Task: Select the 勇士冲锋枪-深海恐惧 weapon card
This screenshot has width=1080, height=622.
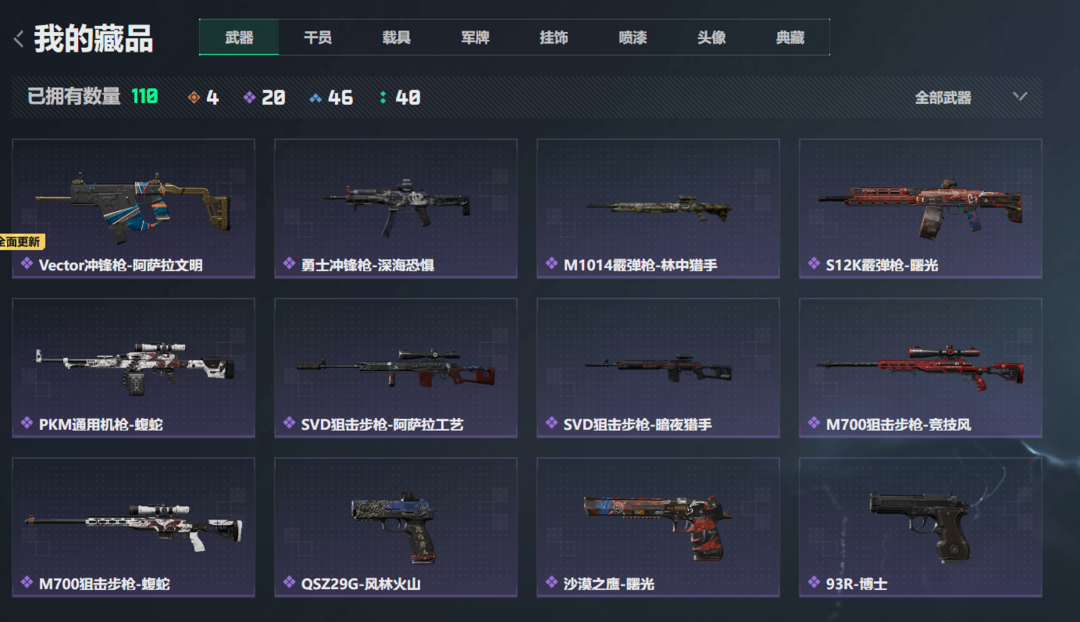Action: click(396, 209)
